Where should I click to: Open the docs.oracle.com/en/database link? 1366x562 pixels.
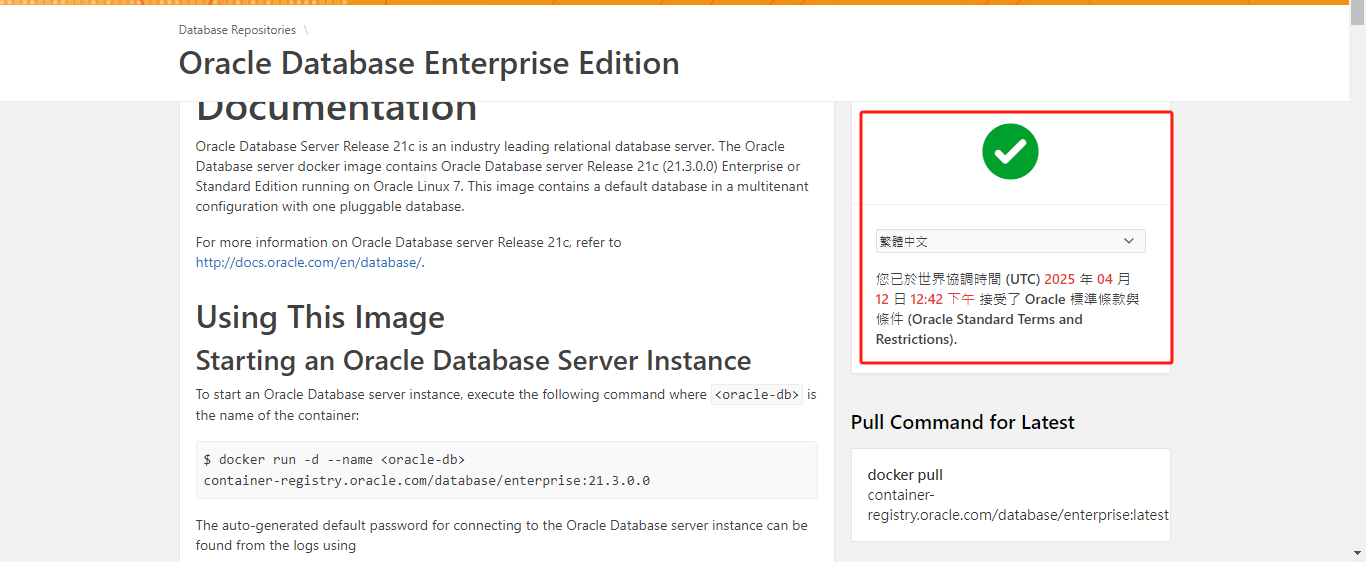308,262
